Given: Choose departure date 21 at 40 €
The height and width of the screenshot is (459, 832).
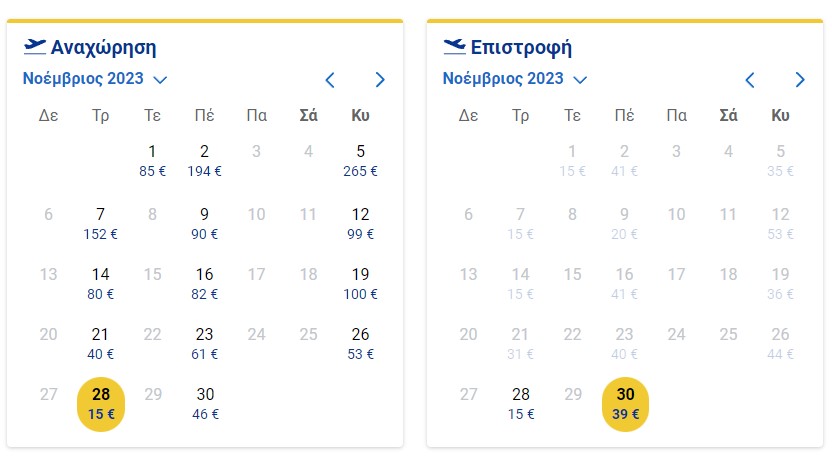Looking at the screenshot, I should [x=101, y=342].
